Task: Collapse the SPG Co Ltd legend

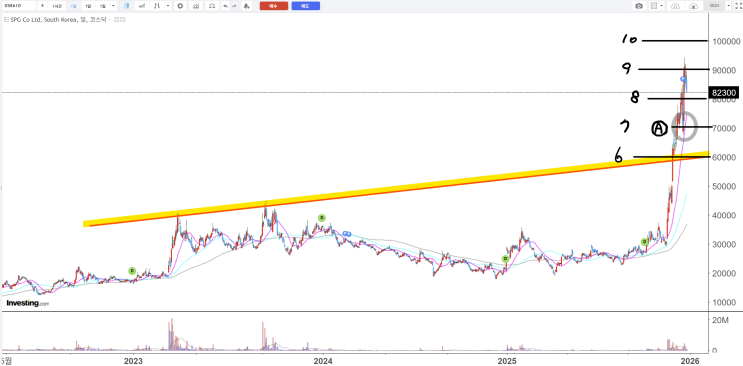Action: 6,19
